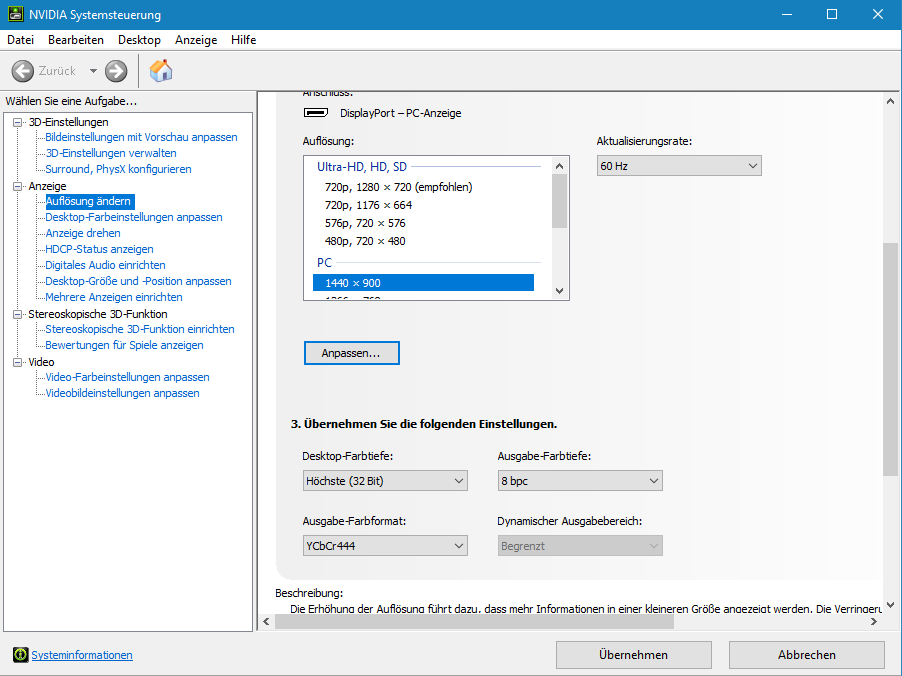The image size is (902, 676).
Task: Open Videobildeinstellungen anpassen
Action: point(123,393)
